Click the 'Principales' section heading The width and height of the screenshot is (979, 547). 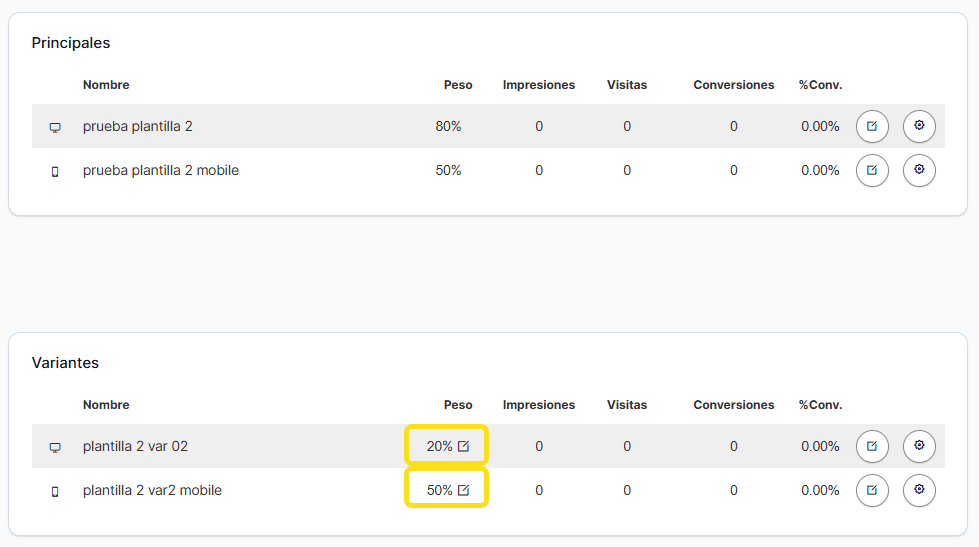pyautogui.click(x=71, y=43)
